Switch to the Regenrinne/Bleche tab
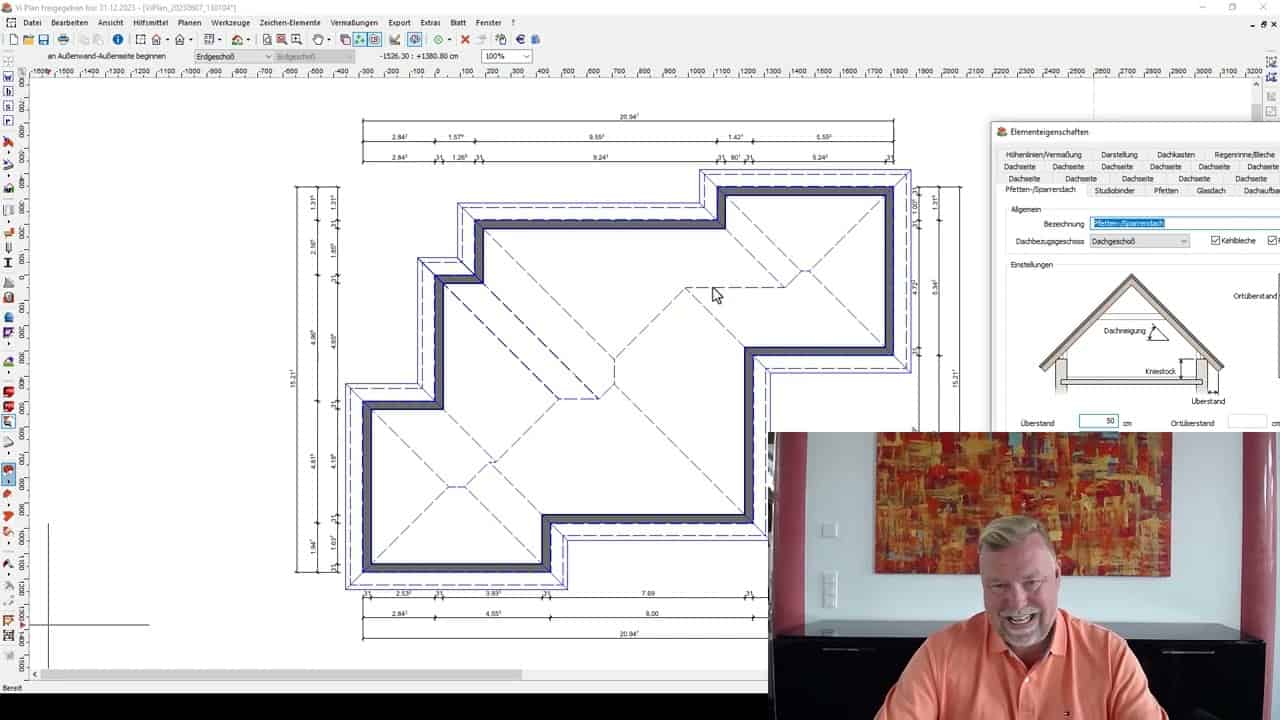The height and width of the screenshot is (720, 1280). coord(1244,155)
